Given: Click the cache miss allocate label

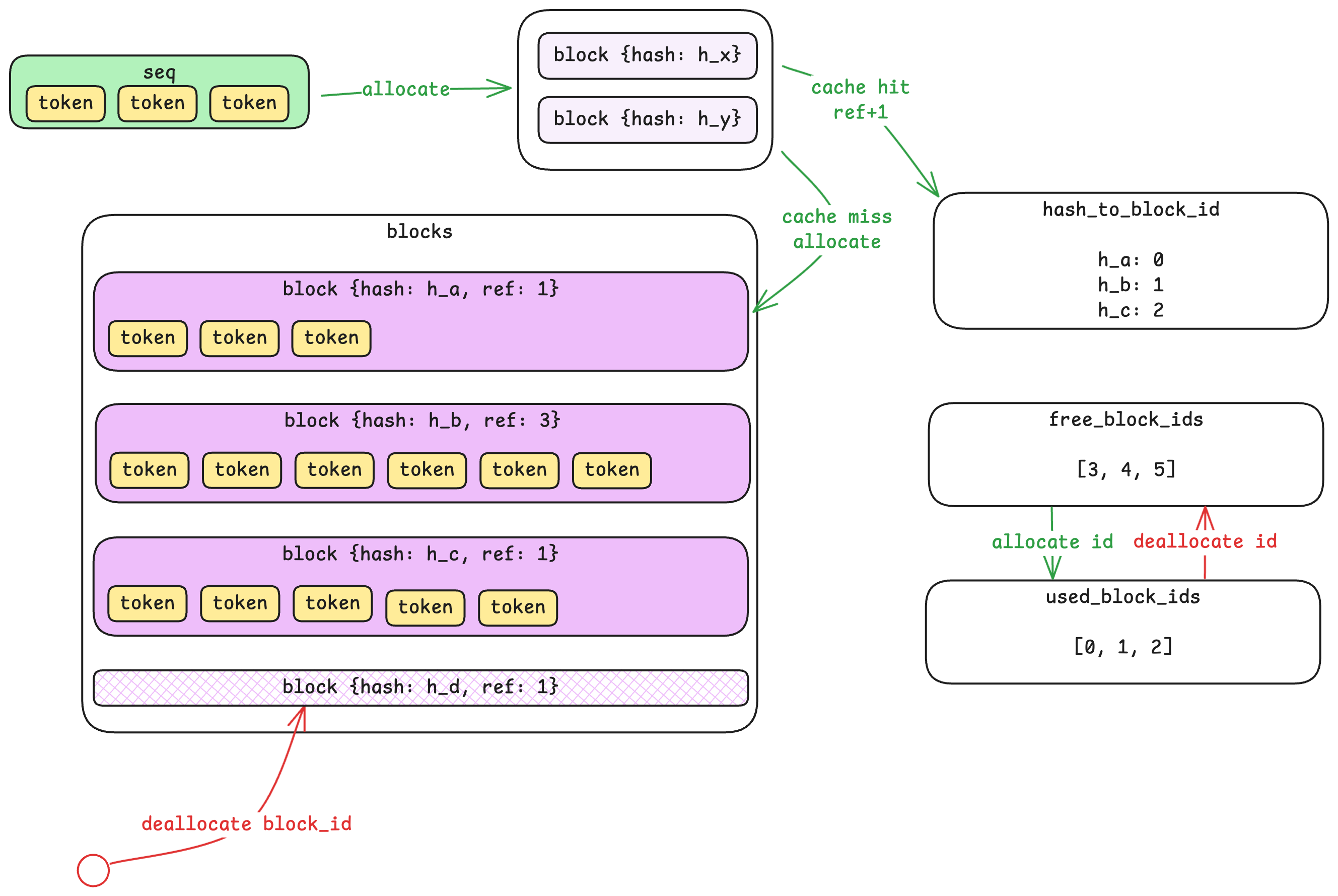Looking at the screenshot, I should (836, 229).
